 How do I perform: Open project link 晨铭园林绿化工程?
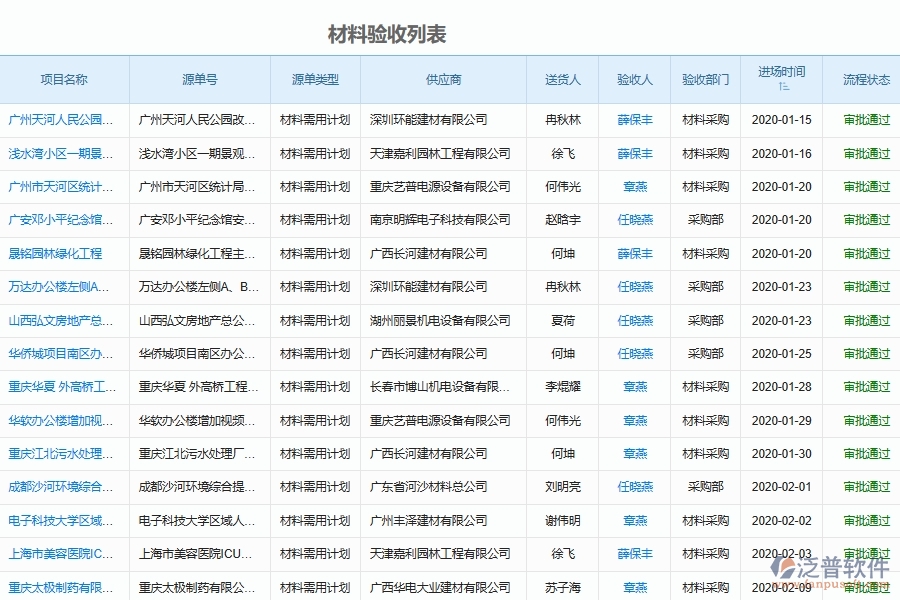point(60,253)
